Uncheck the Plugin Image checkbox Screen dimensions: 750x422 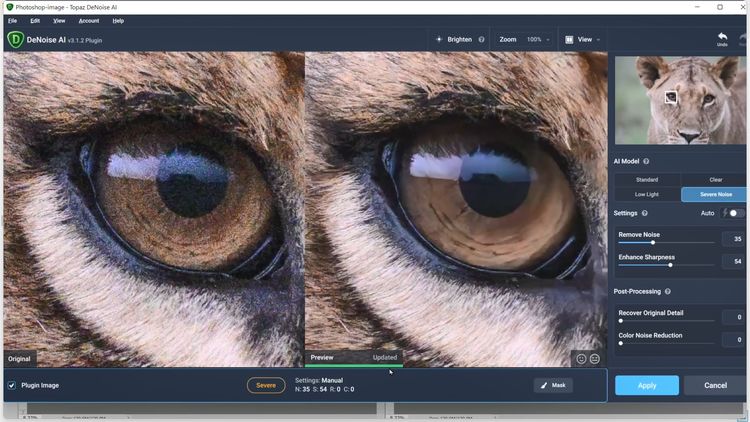click(x=12, y=385)
